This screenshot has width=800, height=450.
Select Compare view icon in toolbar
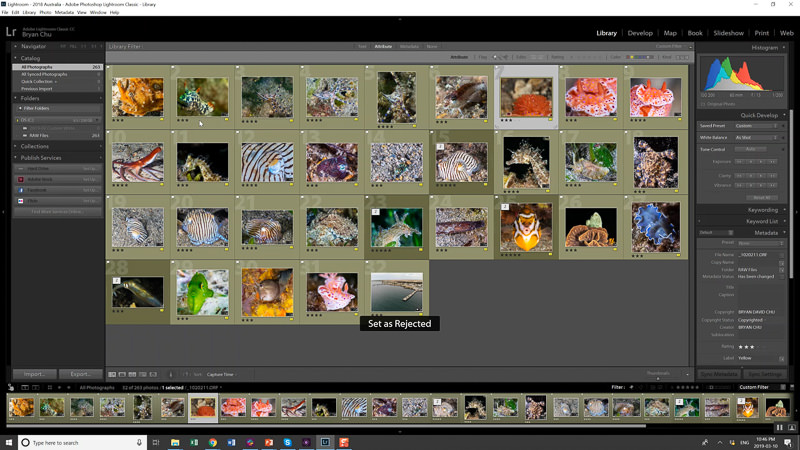[x=133, y=374]
